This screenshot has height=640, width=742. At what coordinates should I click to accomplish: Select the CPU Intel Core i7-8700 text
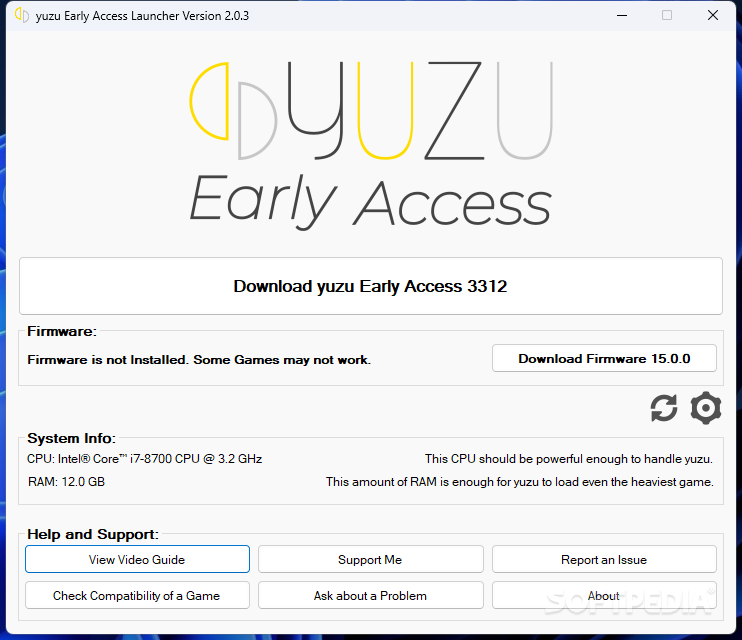[x=144, y=459]
